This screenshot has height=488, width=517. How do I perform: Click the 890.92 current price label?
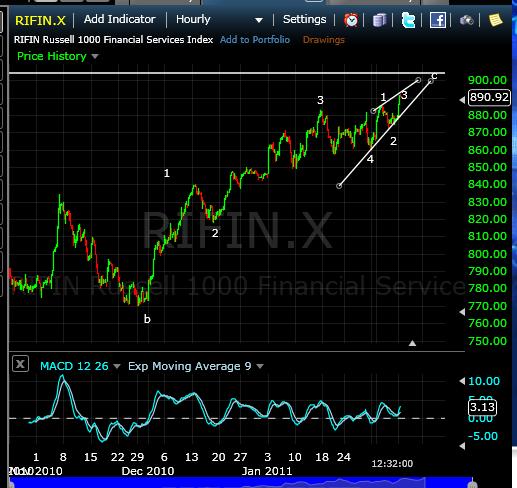point(489,97)
